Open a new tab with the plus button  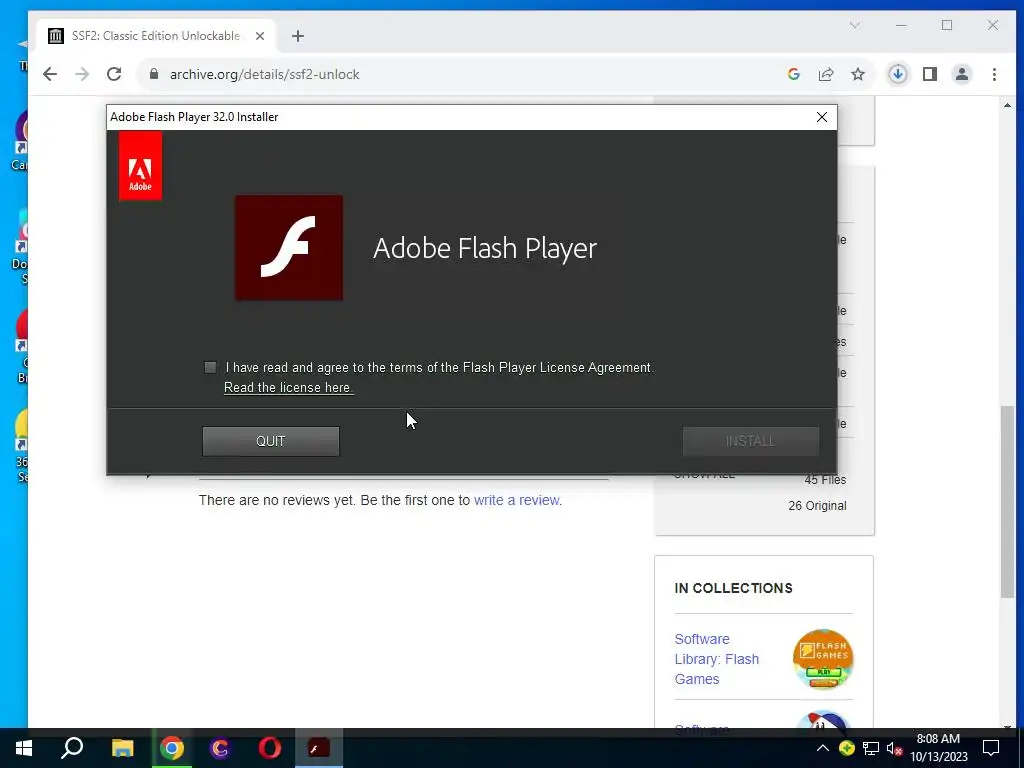click(298, 36)
